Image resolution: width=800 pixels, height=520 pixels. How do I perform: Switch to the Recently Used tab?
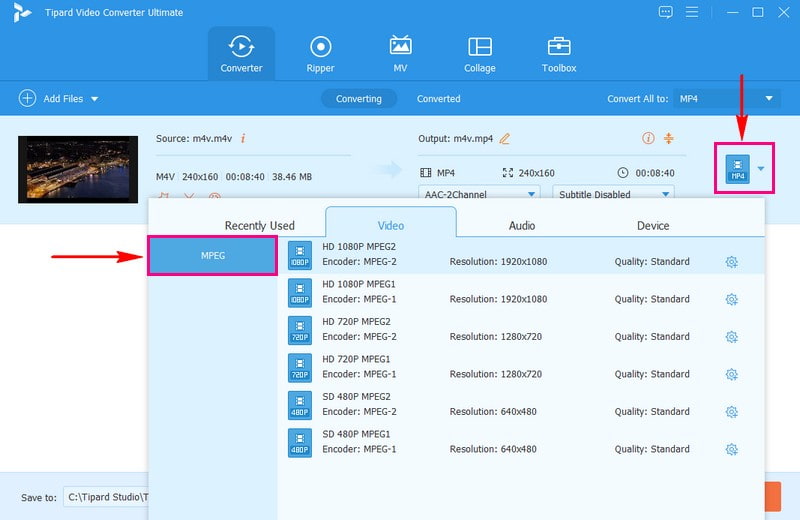[x=259, y=225]
